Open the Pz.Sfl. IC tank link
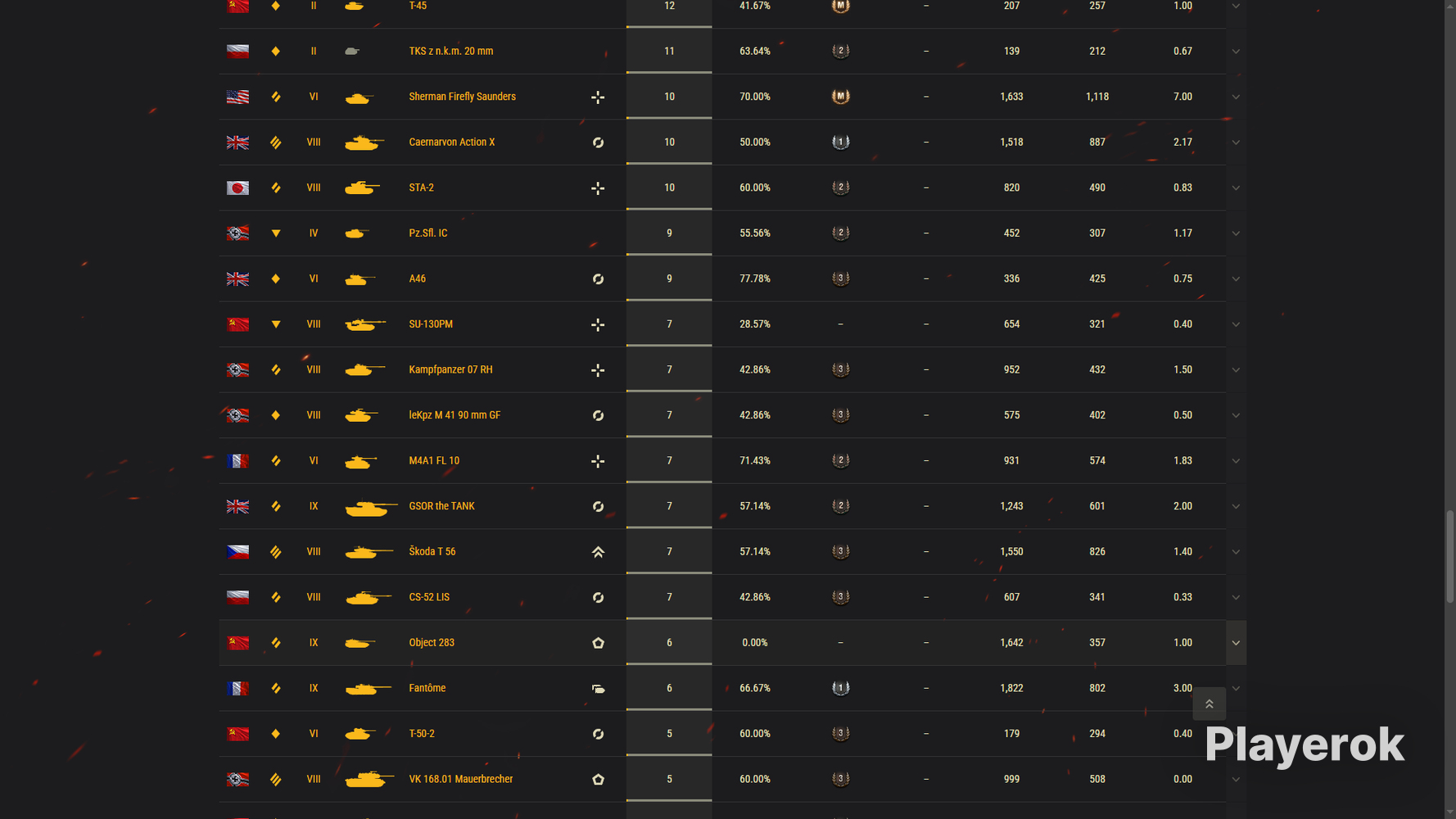This screenshot has height=819, width=1456. (x=427, y=233)
